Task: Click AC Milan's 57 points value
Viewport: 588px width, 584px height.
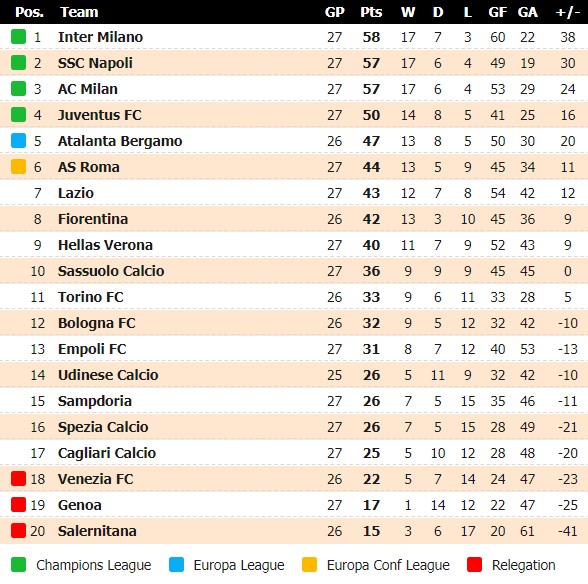Action: [371, 89]
